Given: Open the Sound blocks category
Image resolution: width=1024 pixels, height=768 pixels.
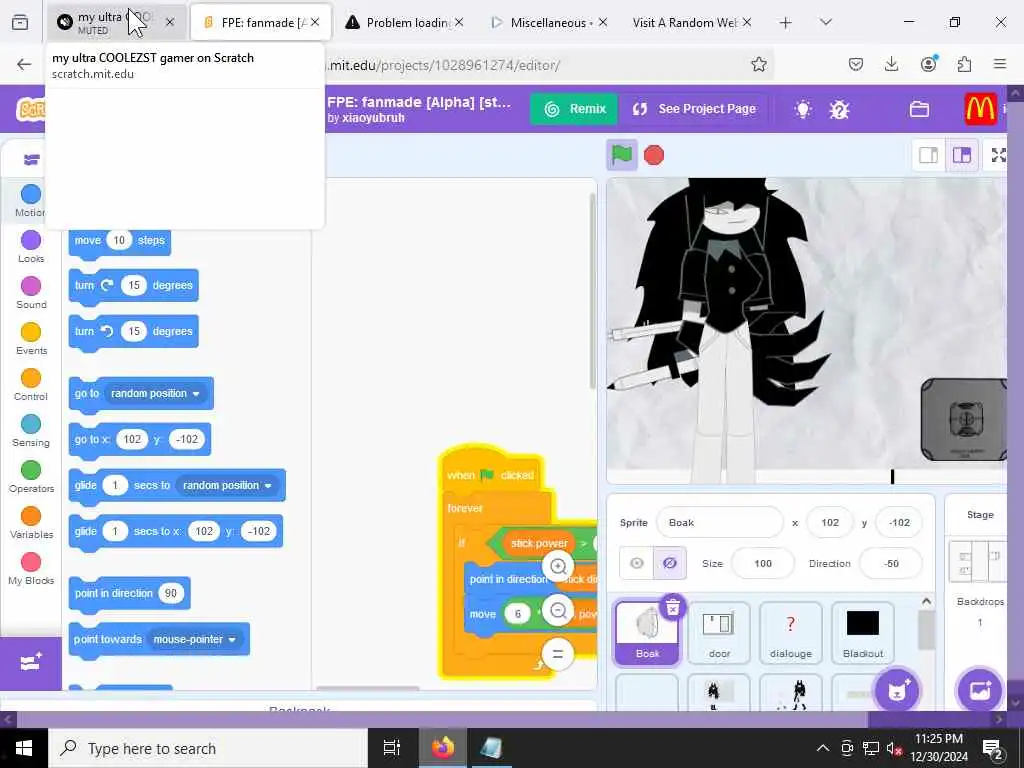Looking at the screenshot, I should (x=31, y=293).
